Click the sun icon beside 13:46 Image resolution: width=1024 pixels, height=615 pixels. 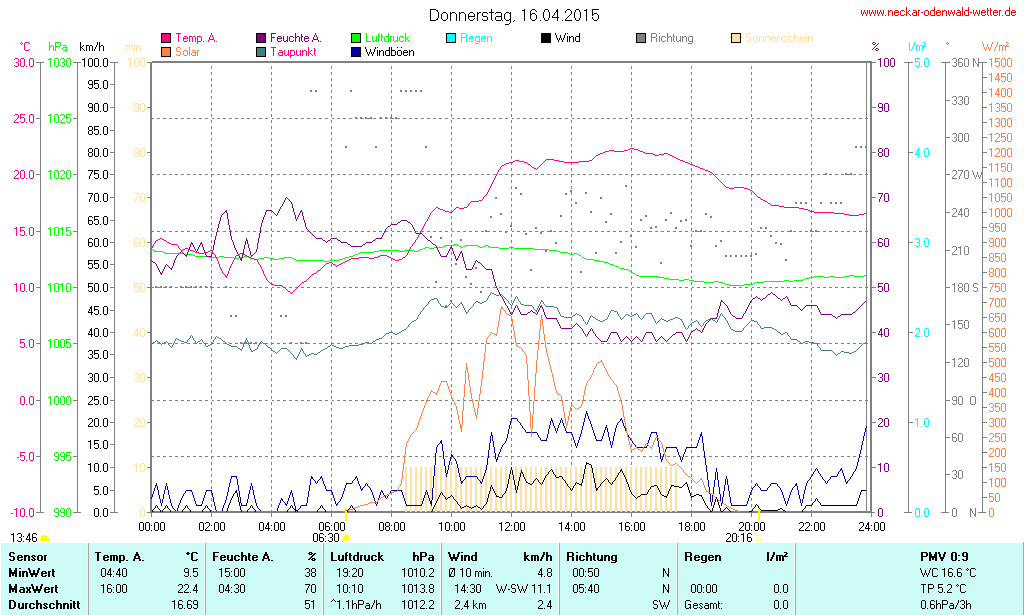[45, 538]
